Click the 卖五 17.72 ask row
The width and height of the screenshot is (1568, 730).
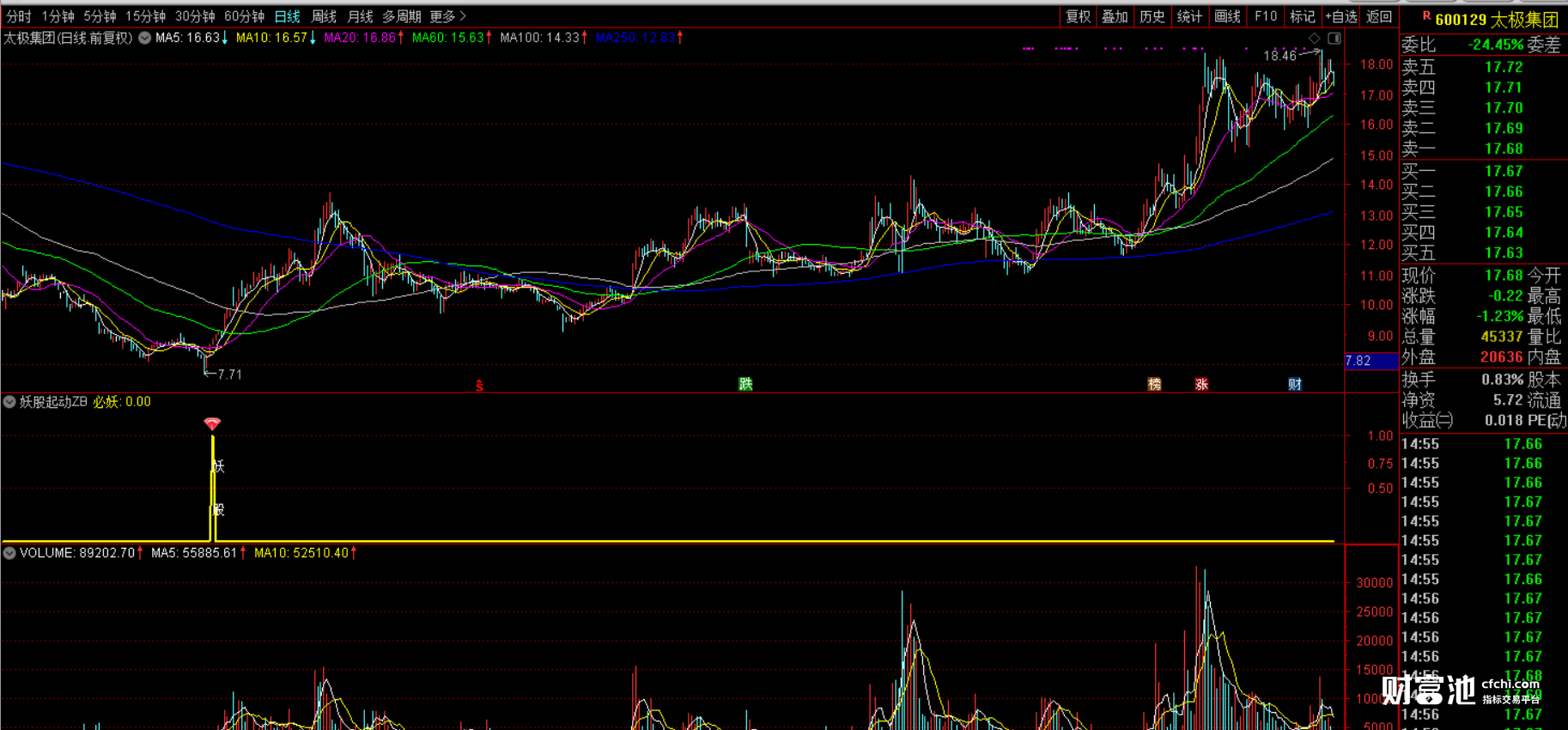(x=1483, y=67)
